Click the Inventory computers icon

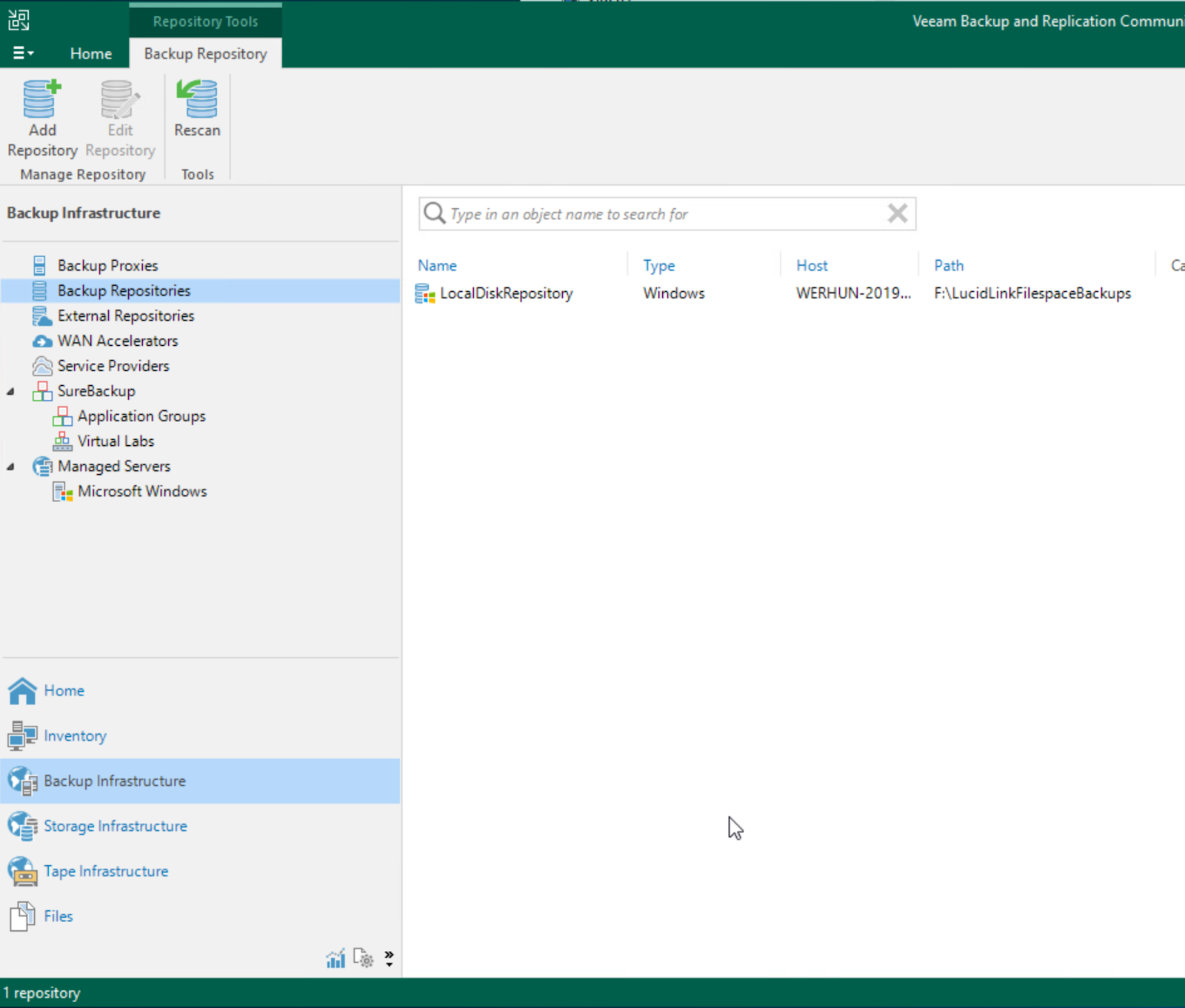pos(22,736)
